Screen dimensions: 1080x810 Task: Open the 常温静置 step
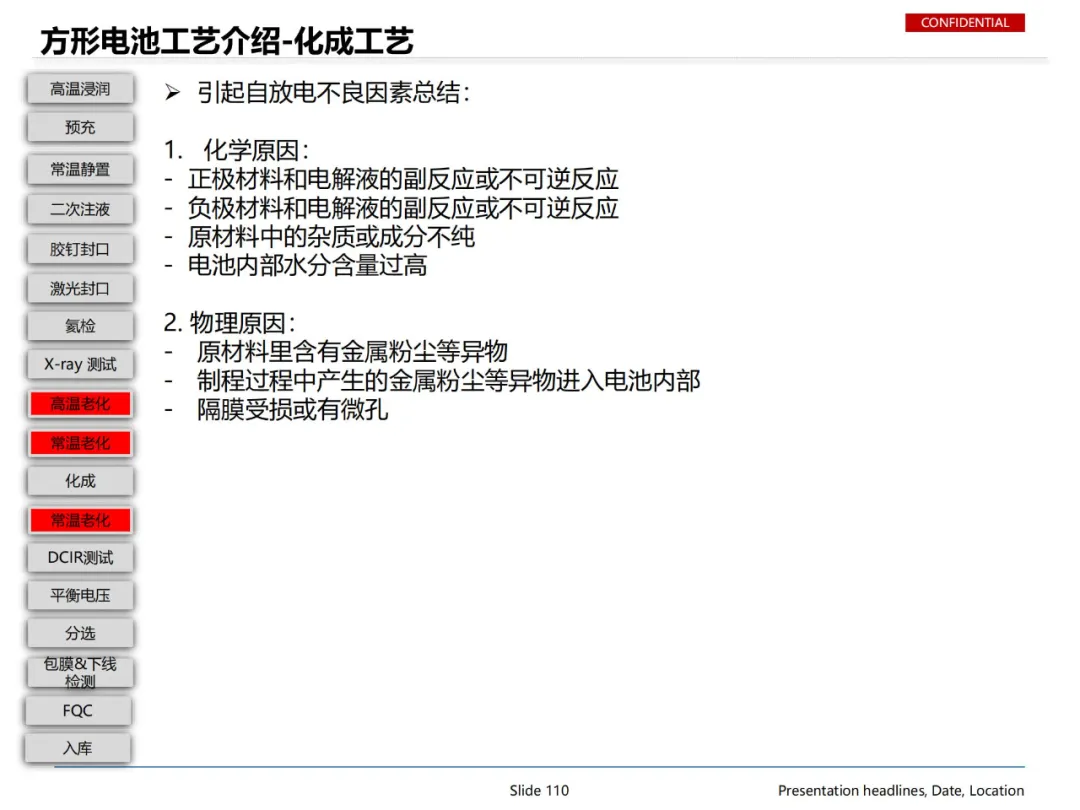coord(80,169)
